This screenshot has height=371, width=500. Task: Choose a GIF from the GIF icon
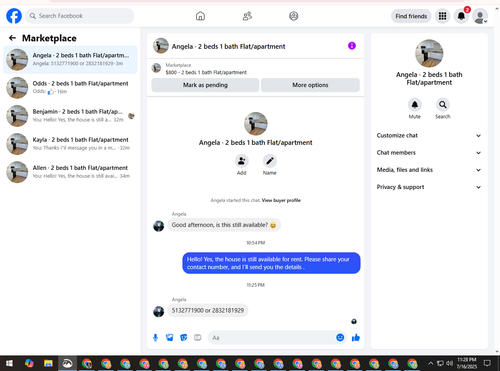pyautogui.click(x=198, y=338)
